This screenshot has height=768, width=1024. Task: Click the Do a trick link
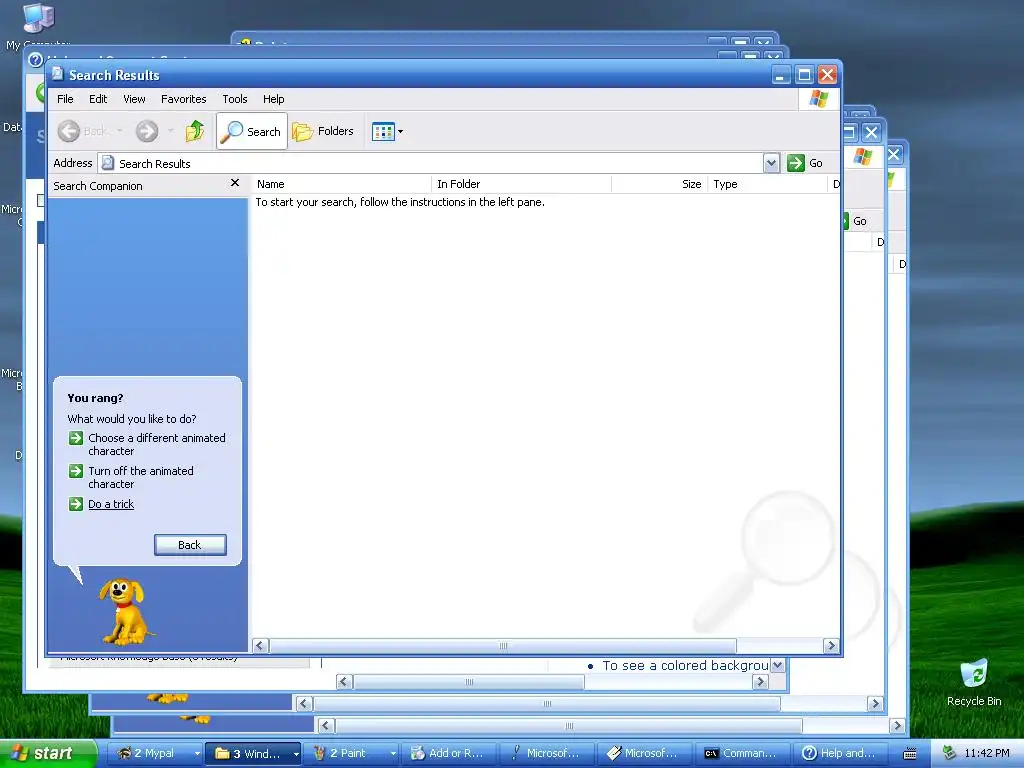[111, 504]
